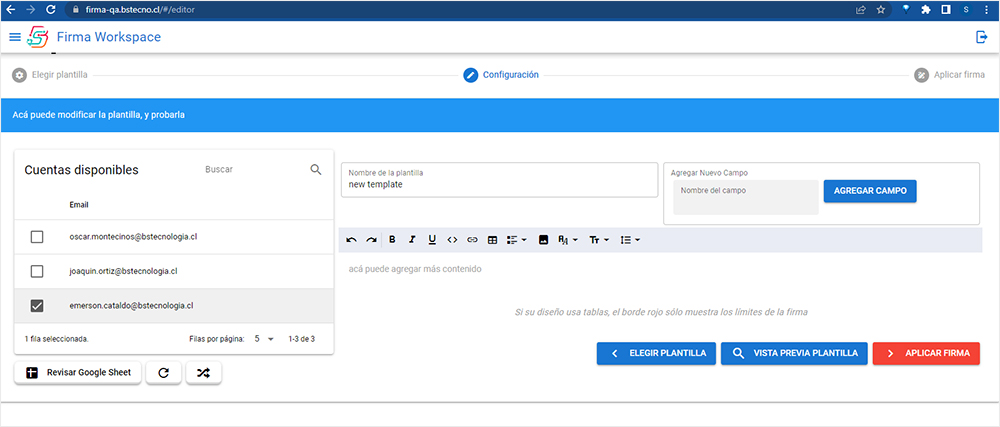Open the hamburger navigation menu
Screen dimensions: 1000x427
pos(14,37)
